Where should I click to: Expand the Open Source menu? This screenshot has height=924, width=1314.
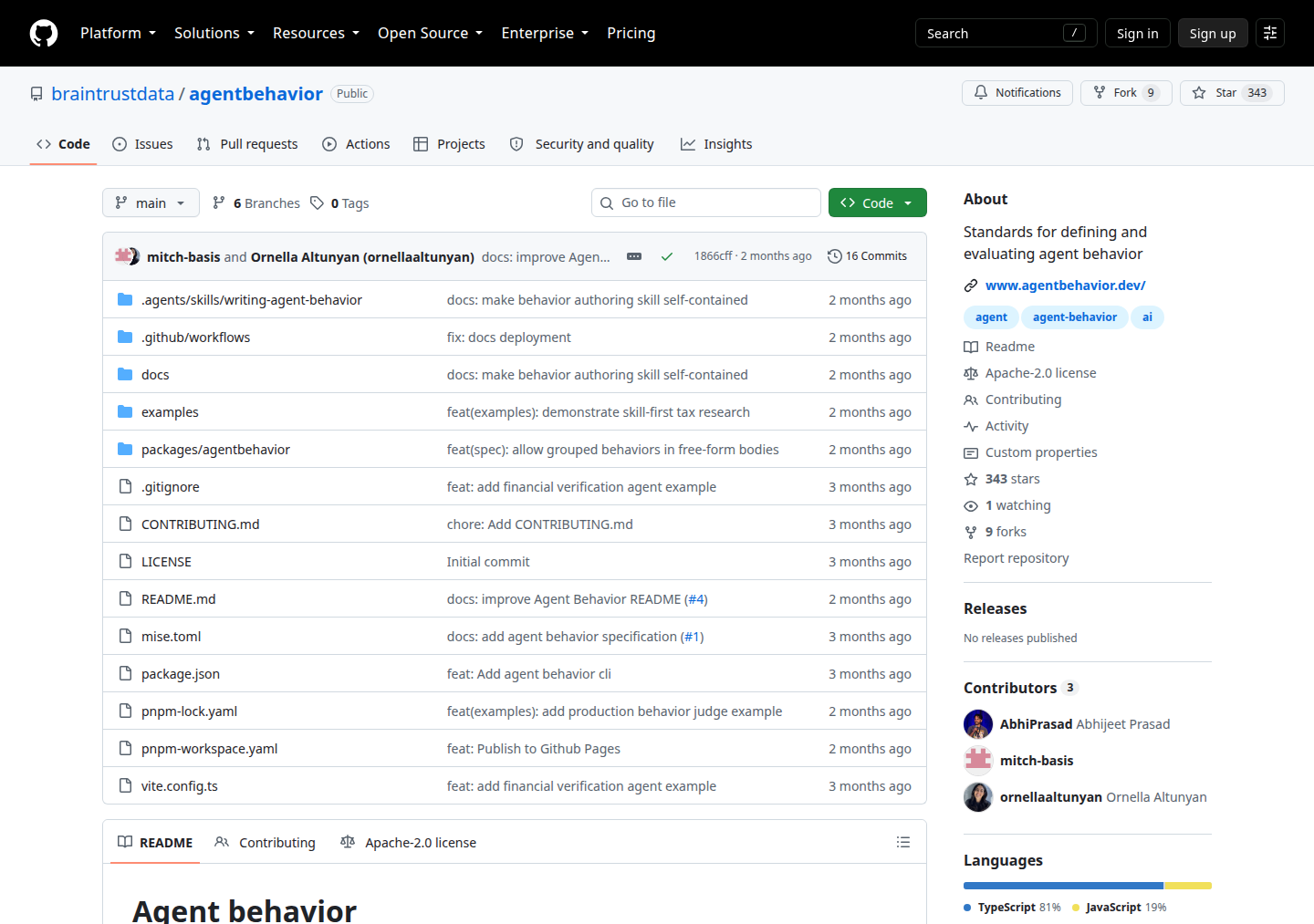click(x=430, y=33)
